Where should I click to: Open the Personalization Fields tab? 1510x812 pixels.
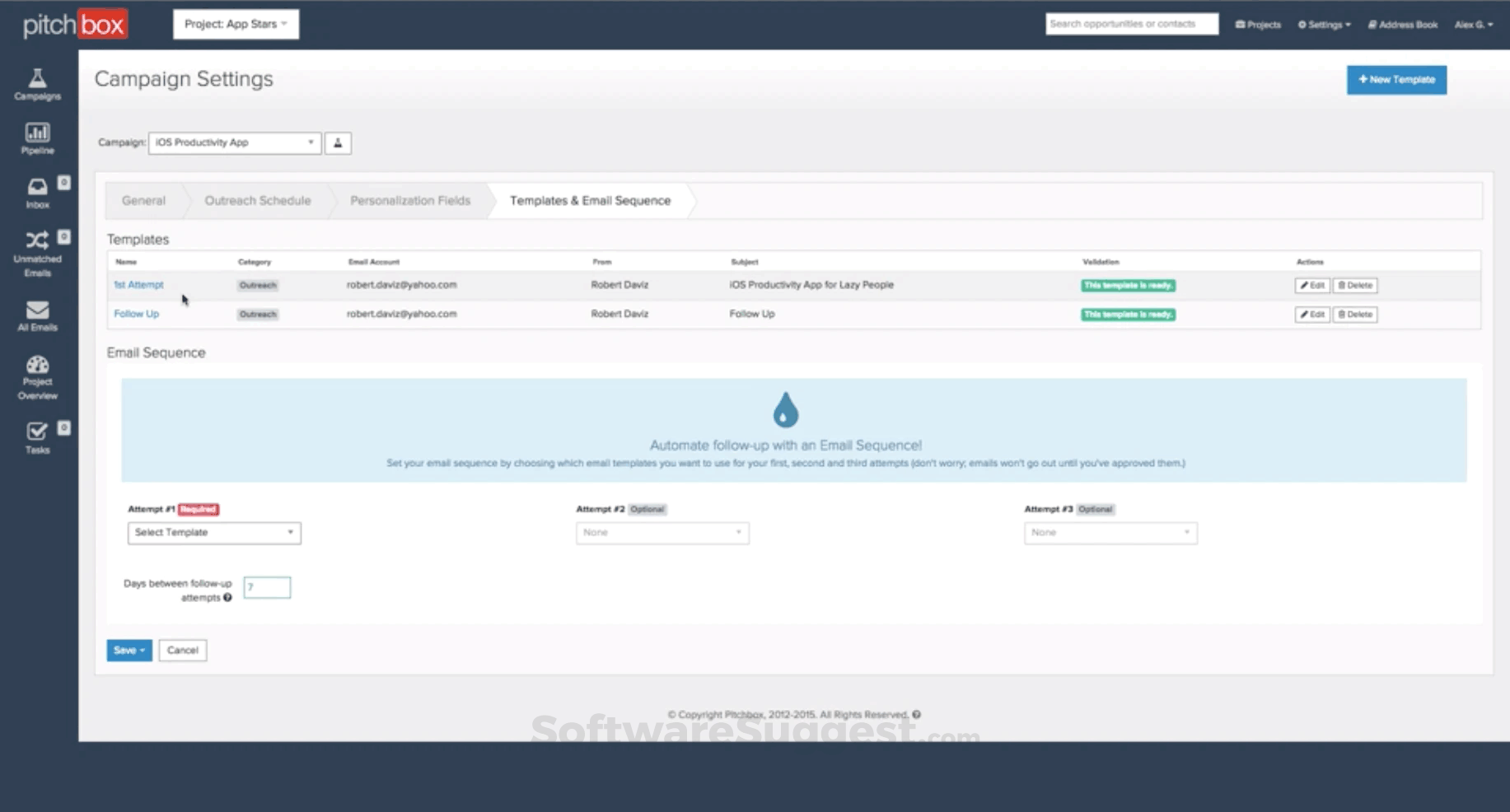[409, 200]
